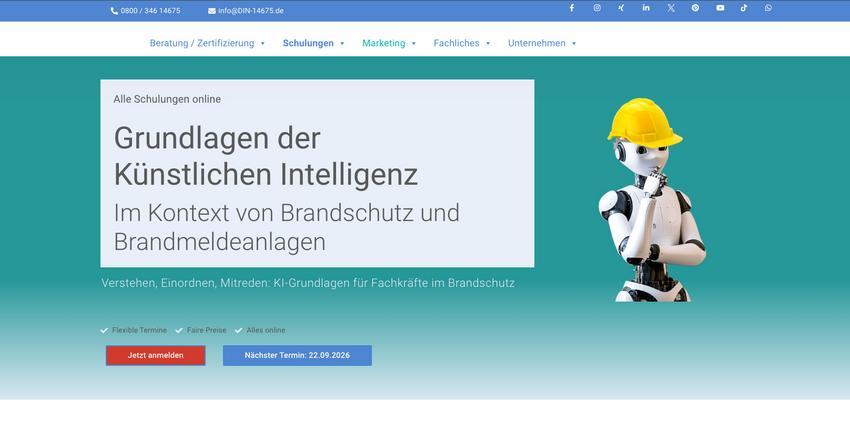Viewport: 850px width, 440px height.
Task: Open the Unternehmen menu item
Action: [537, 43]
